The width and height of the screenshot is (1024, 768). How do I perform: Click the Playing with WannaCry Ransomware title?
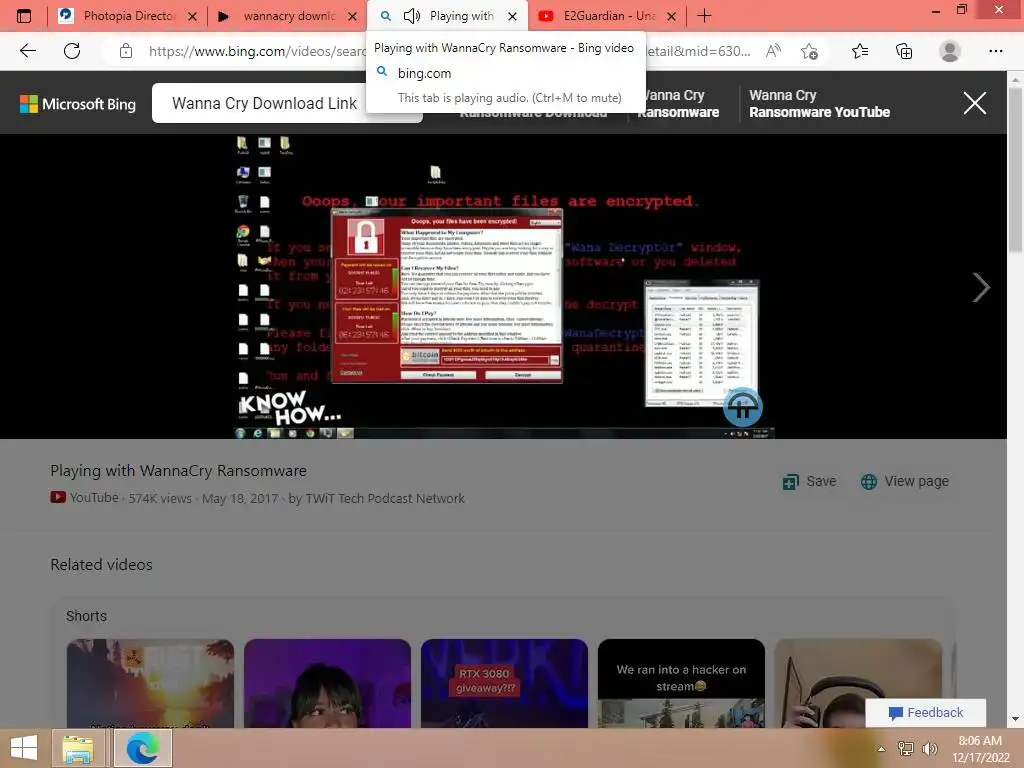[x=178, y=471]
